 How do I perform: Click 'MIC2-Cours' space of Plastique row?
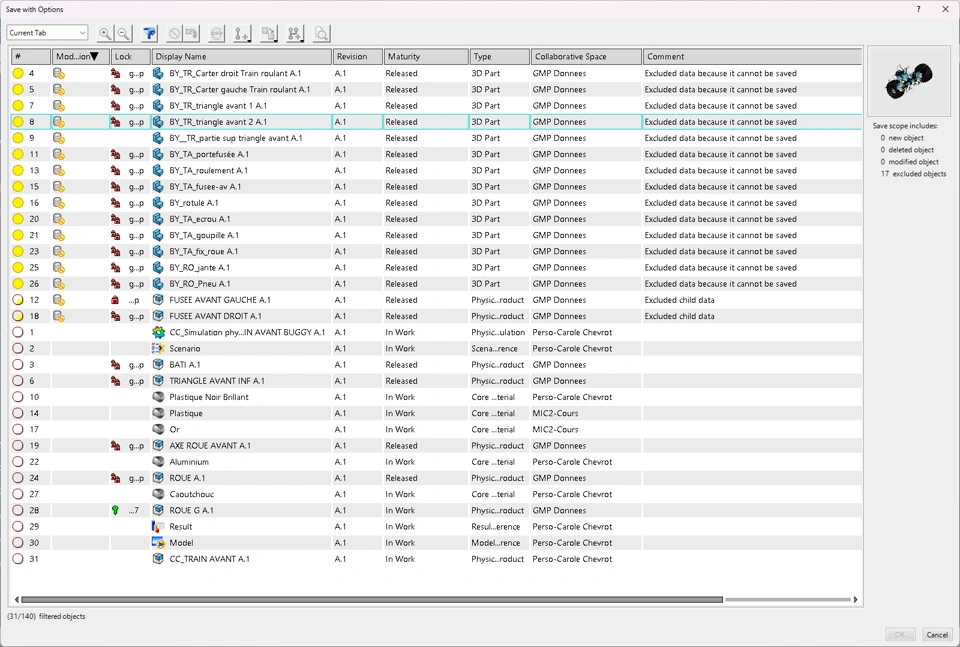[555, 413]
